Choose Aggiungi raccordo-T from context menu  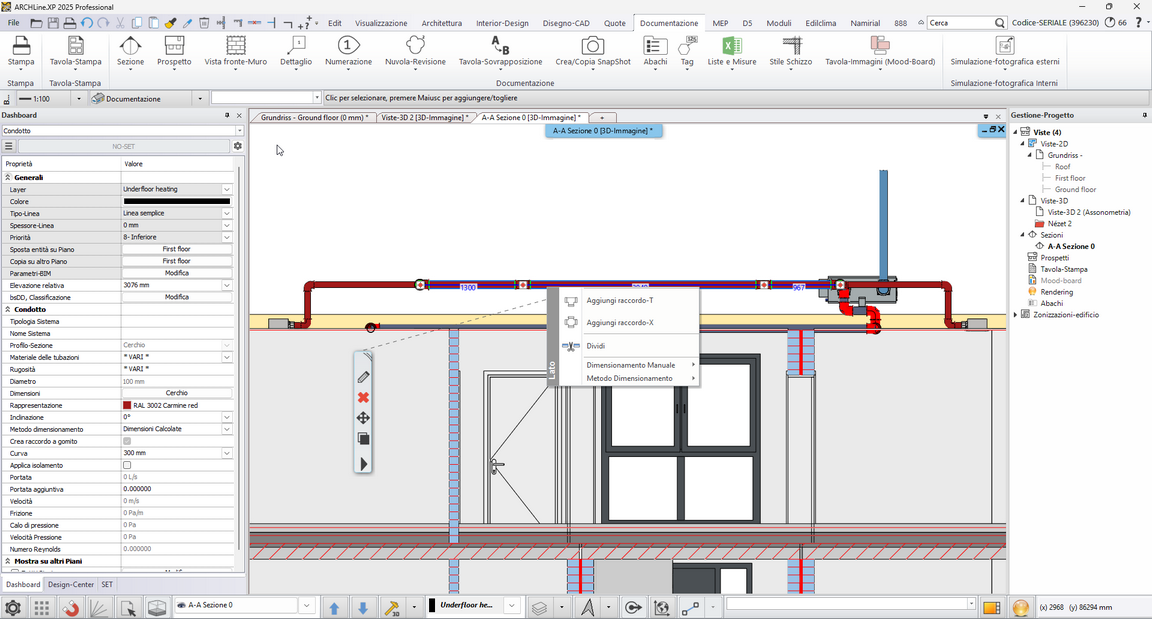click(x=619, y=300)
